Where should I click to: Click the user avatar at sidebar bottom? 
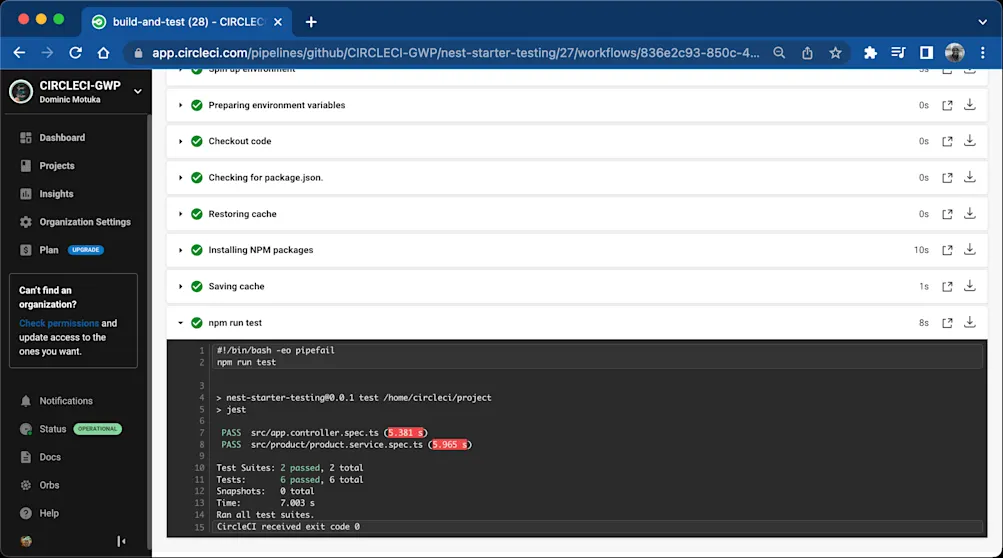pyautogui.click(x=26, y=541)
